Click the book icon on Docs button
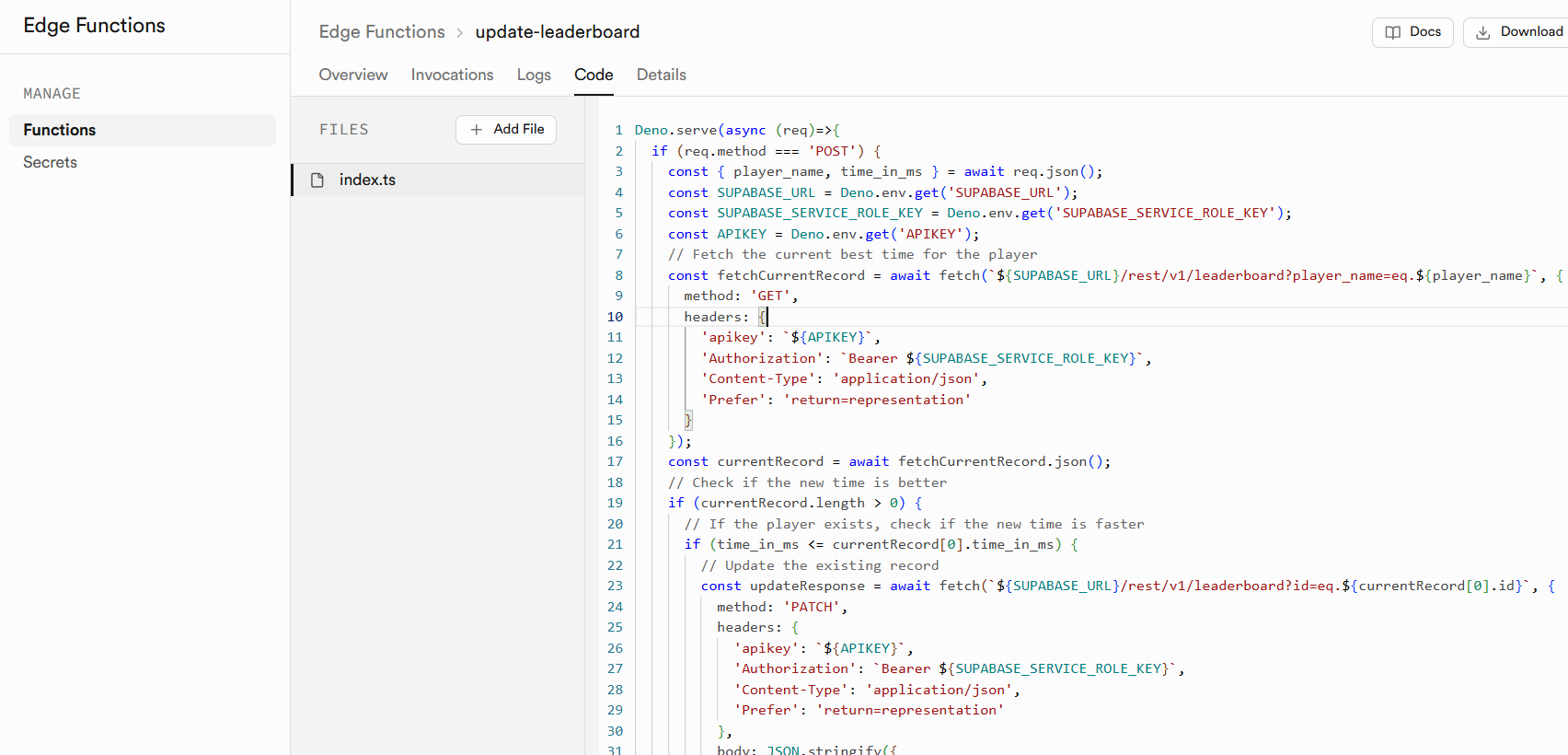Image resolution: width=1568 pixels, height=755 pixels. tap(1392, 32)
